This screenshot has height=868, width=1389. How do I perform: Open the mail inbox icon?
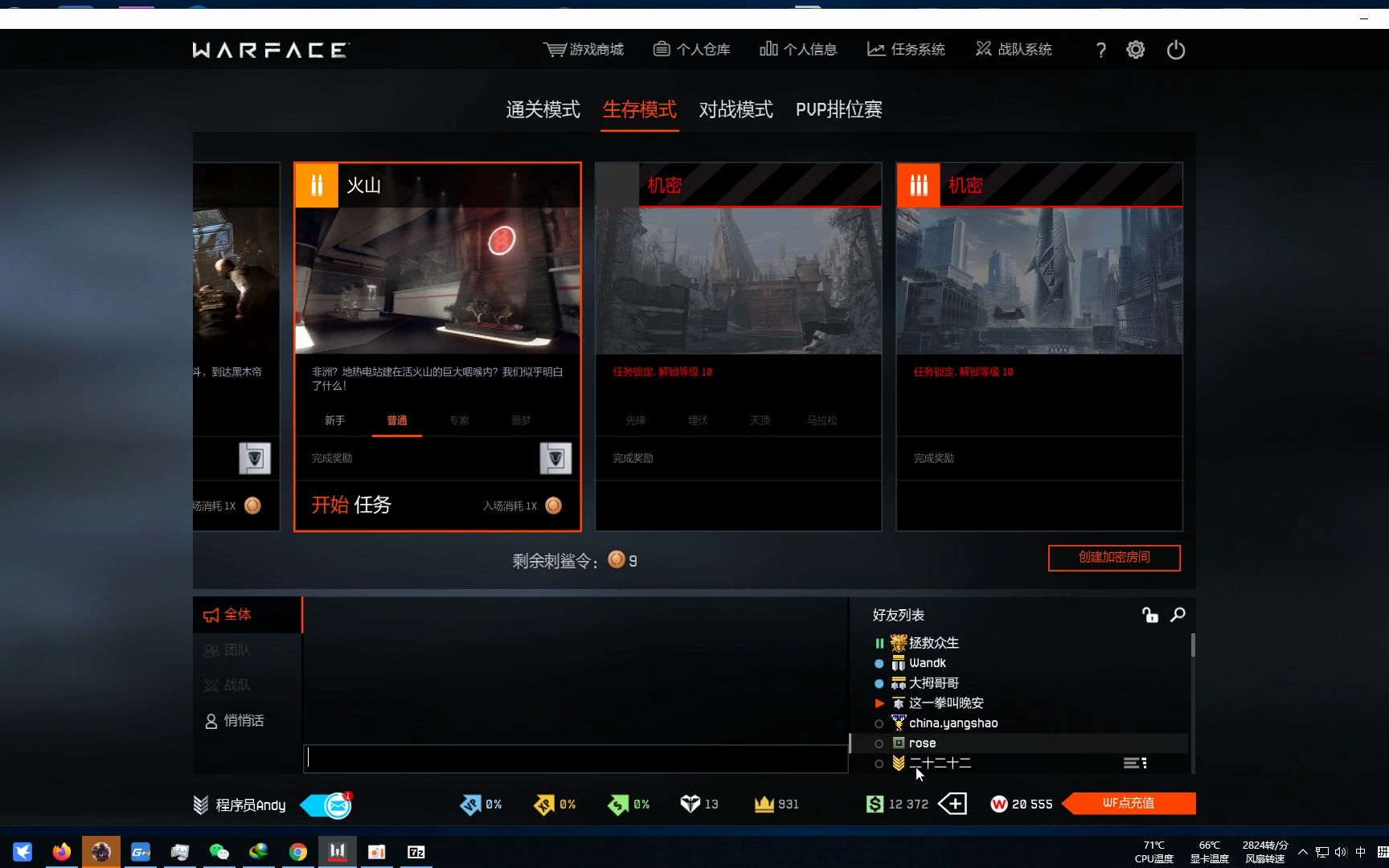(x=338, y=805)
